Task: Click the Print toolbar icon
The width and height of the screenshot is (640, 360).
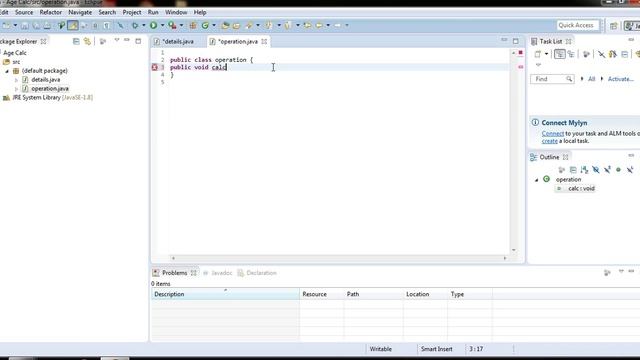Action: click(47, 25)
